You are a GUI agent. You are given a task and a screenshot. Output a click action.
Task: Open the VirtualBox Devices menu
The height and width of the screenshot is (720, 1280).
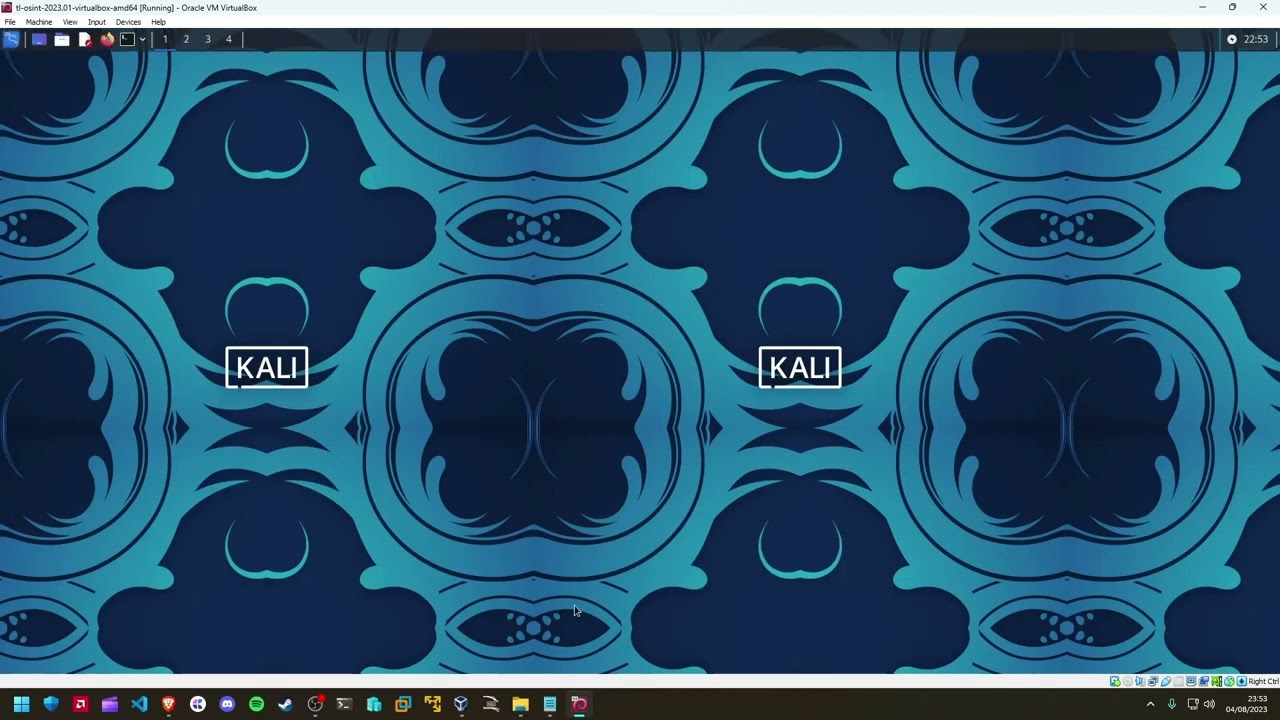(128, 22)
